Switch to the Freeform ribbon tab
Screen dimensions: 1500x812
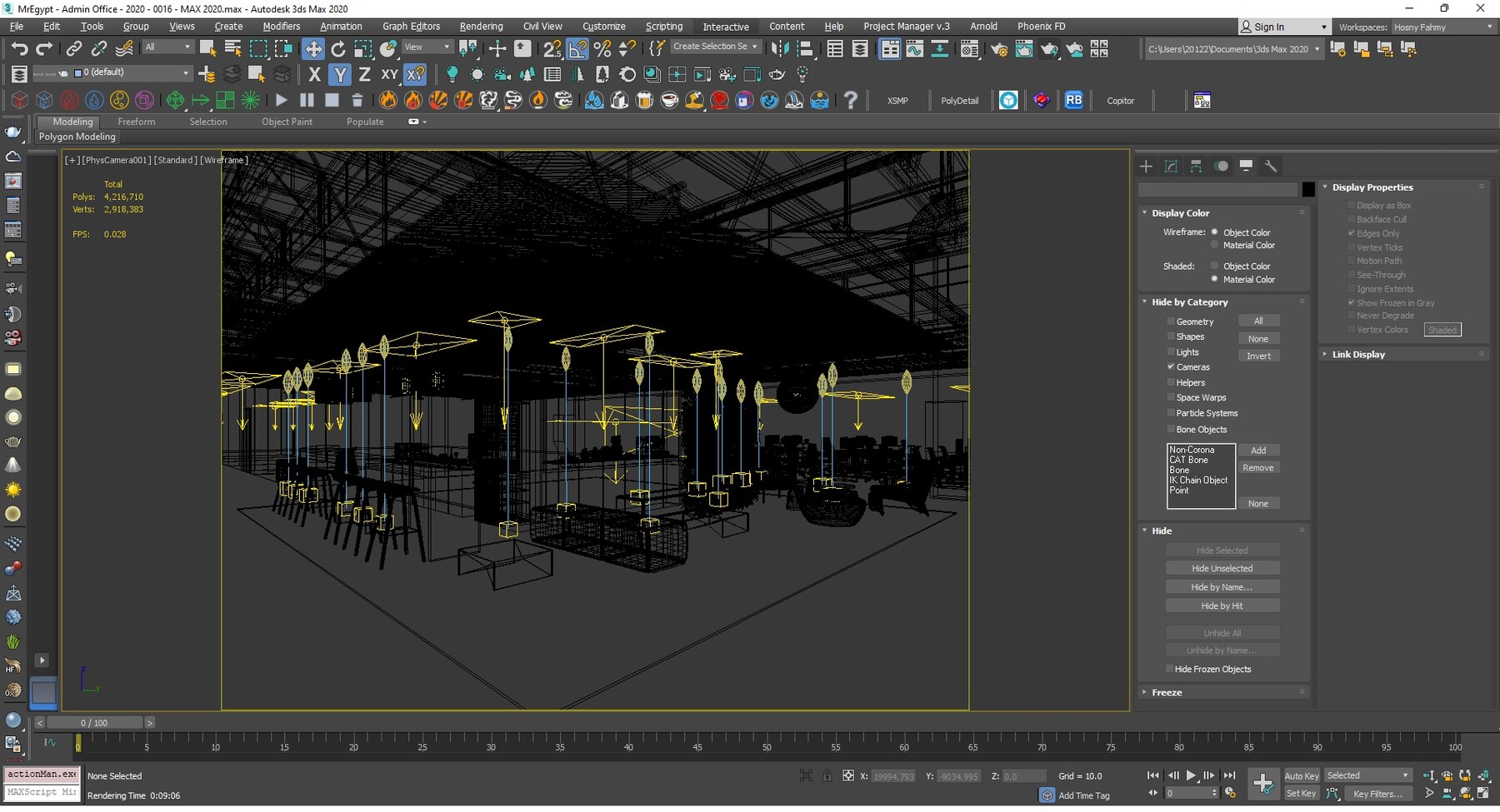(x=136, y=122)
